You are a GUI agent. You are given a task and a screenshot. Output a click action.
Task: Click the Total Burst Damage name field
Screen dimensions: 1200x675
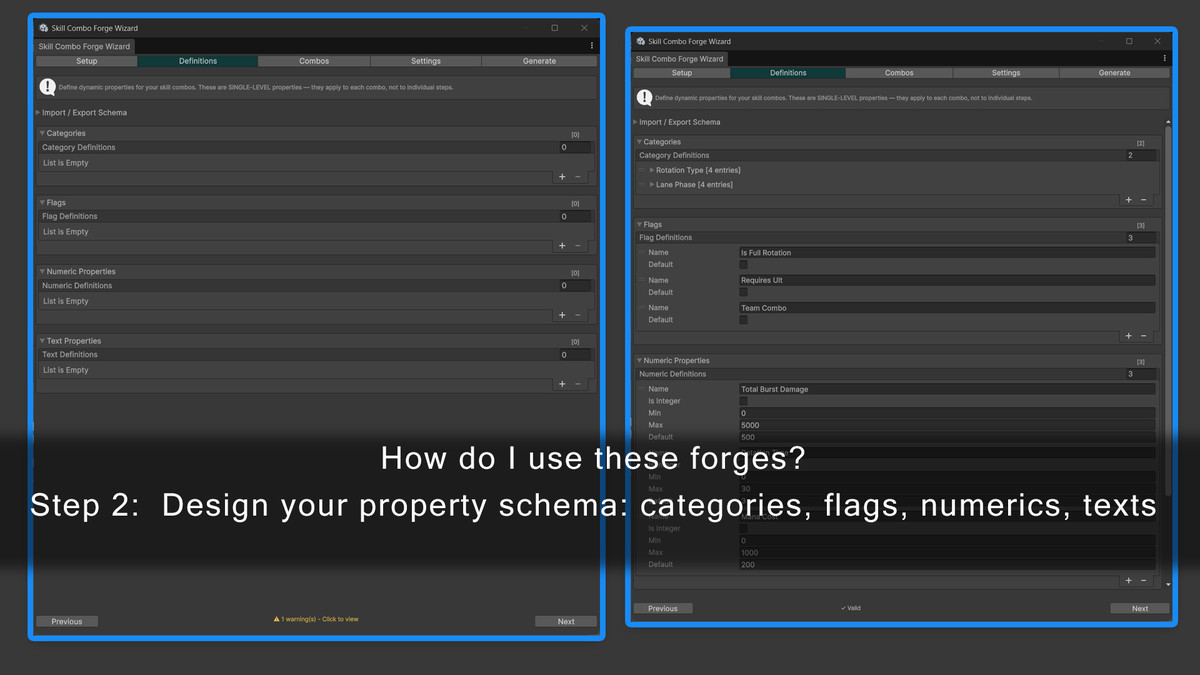coord(947,389)
